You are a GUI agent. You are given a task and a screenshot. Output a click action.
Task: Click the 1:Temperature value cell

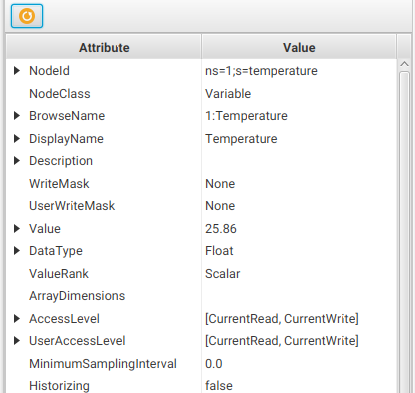[246, 116]
